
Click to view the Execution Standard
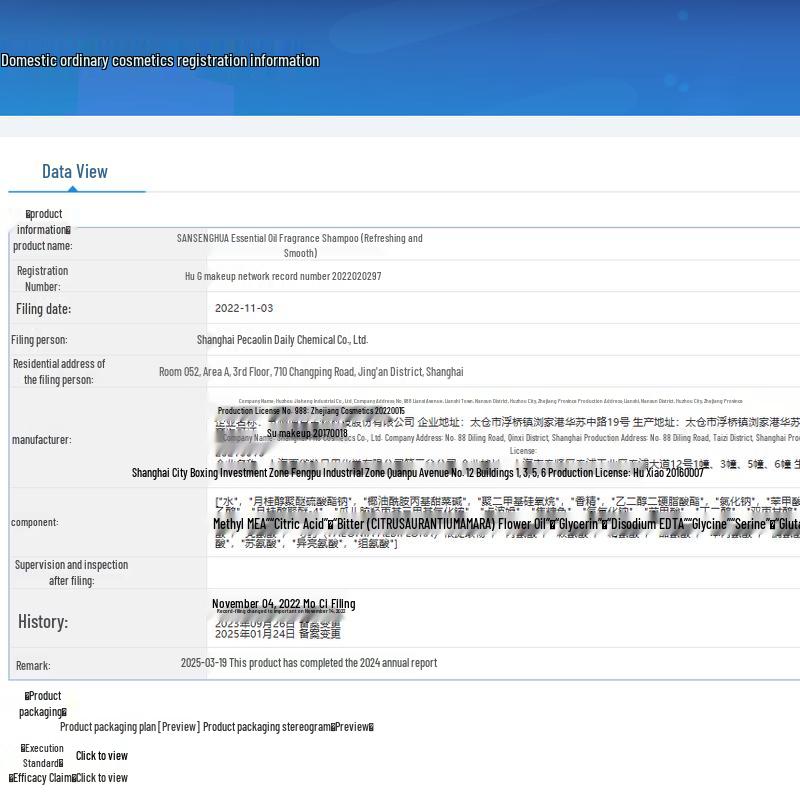pos(102,756)
